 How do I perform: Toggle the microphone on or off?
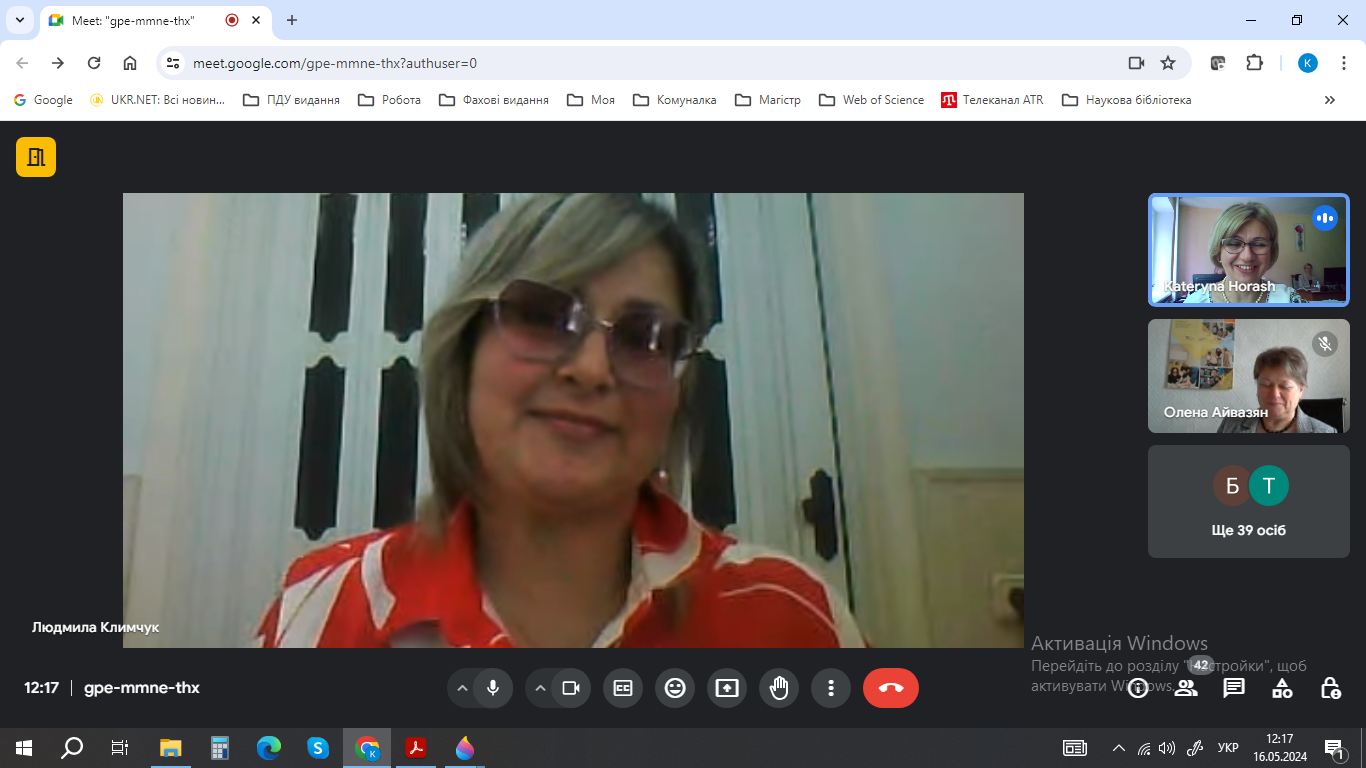coord(492,688)
